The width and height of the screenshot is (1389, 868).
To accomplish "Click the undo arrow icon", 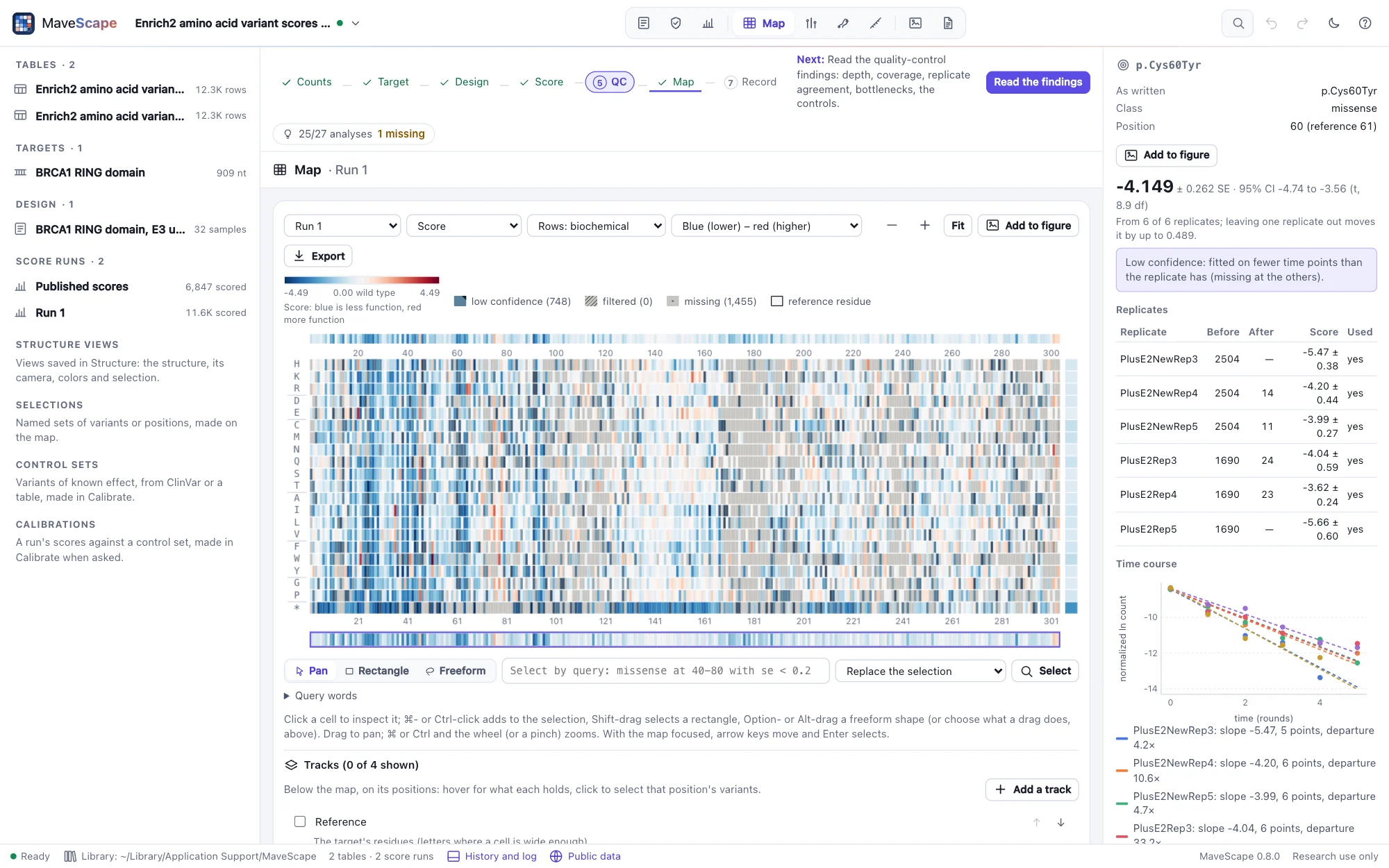I will (x=1271, y=23).
